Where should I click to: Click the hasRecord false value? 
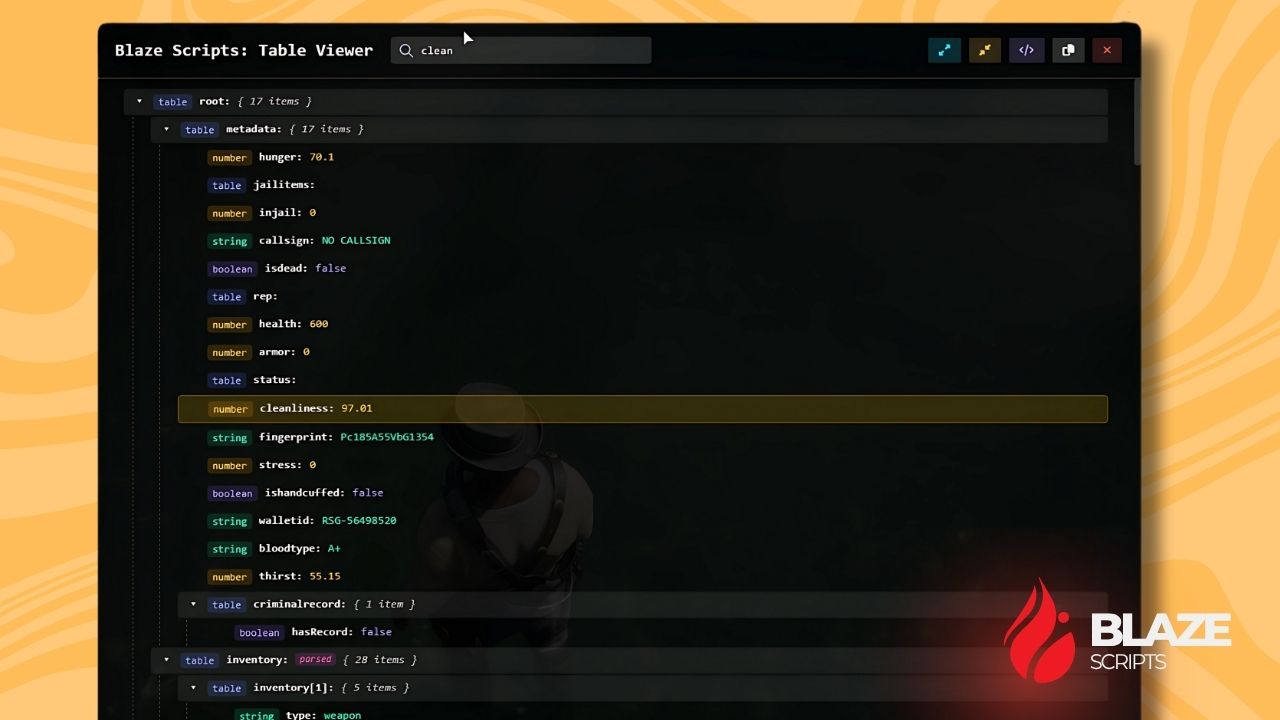(376, 632)
